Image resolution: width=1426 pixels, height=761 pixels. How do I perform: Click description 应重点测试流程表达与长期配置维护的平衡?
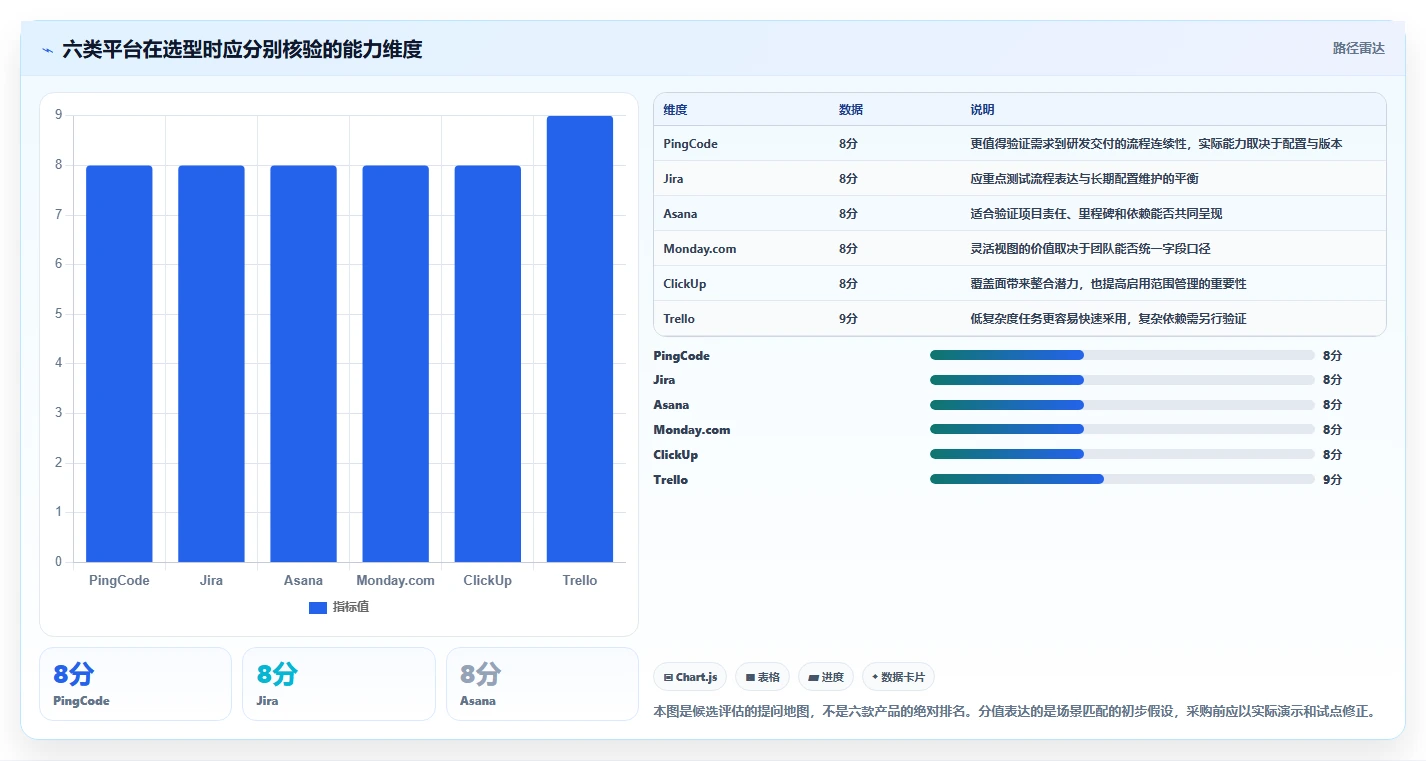coord(1084,179)
